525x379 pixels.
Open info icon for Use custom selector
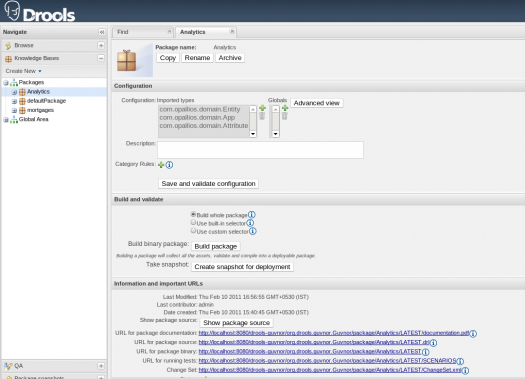253,231
